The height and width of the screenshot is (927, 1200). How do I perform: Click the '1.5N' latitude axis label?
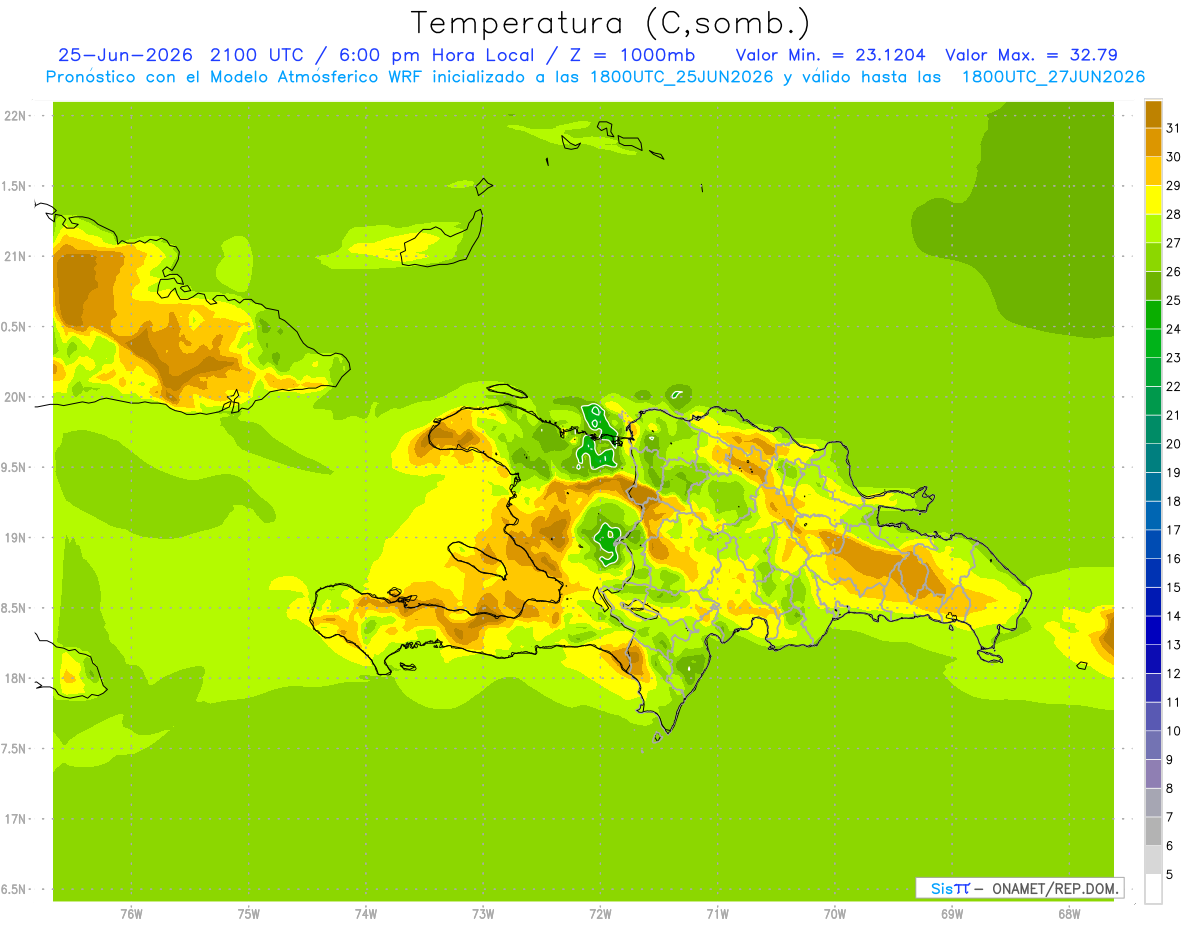14,186
